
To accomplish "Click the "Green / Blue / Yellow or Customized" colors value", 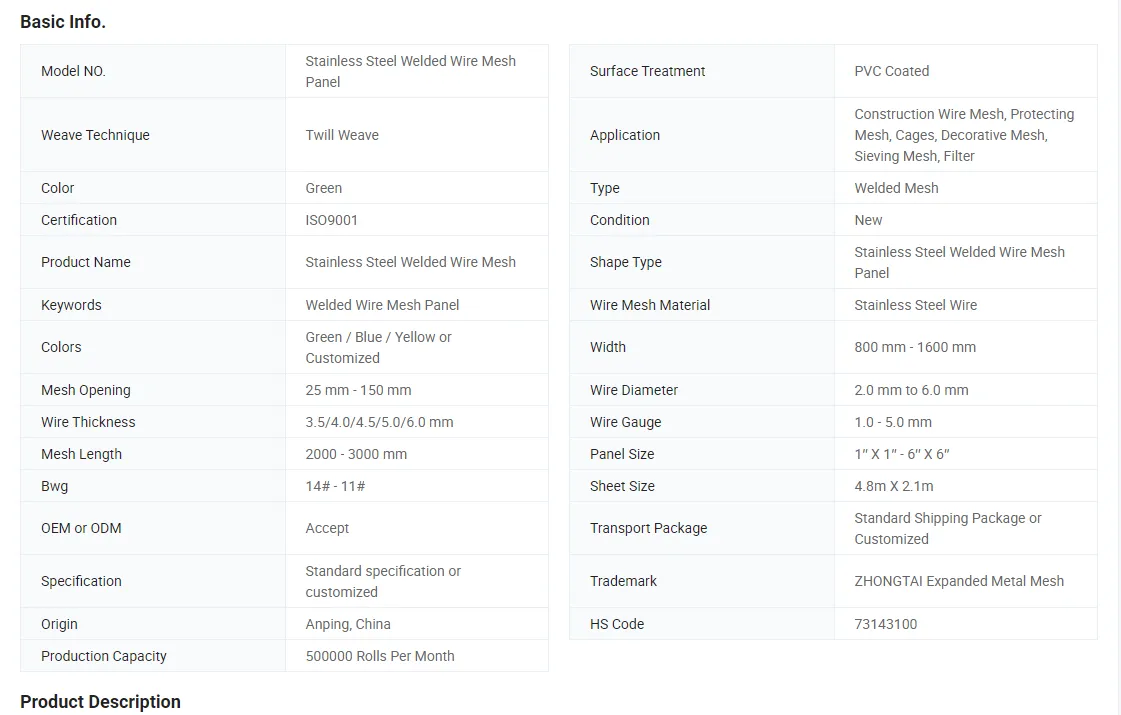I will pos(378,347).
